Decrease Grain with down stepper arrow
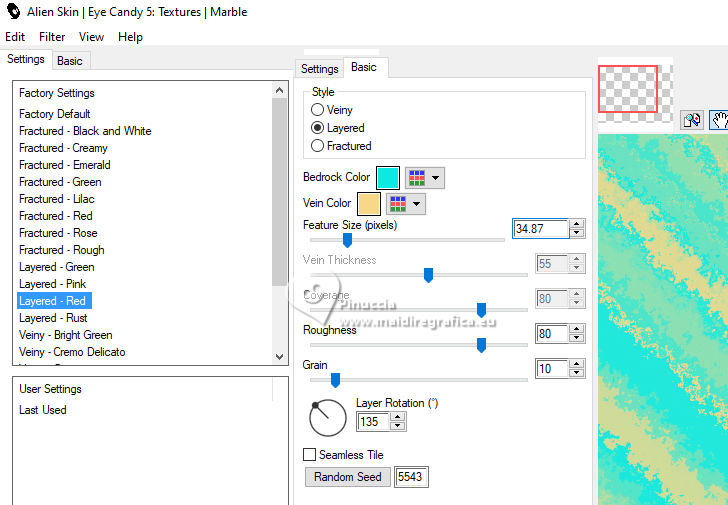 tap(577, 373)
